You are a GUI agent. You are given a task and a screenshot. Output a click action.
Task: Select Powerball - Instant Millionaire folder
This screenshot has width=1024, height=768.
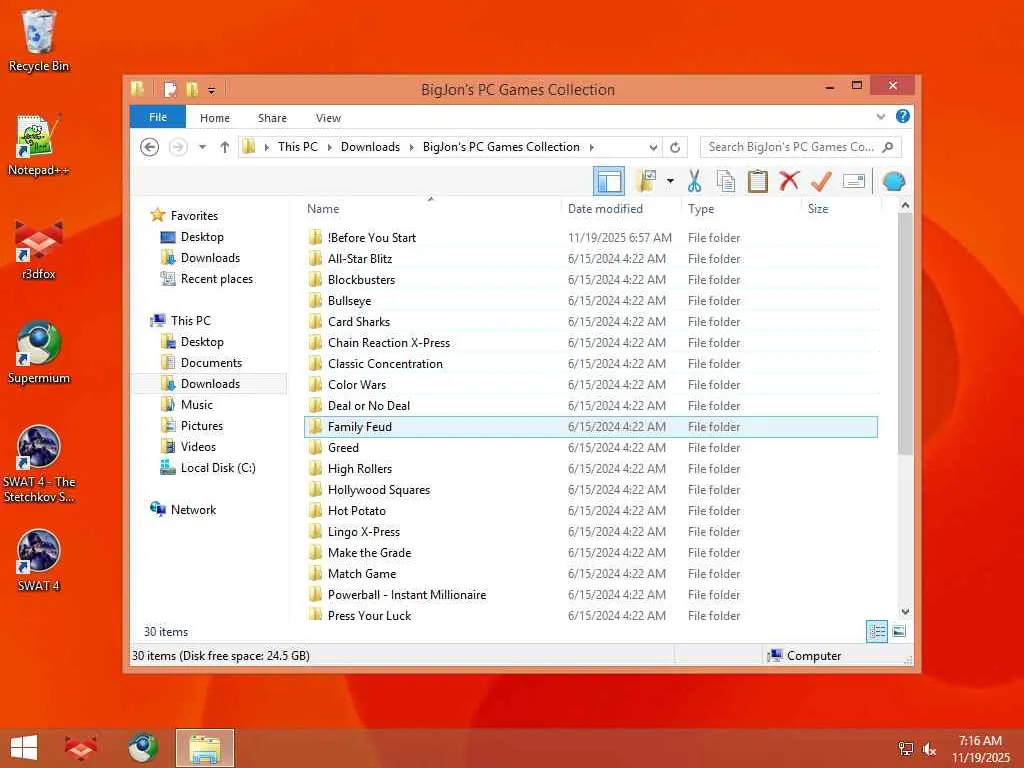[x=591, y=595]
